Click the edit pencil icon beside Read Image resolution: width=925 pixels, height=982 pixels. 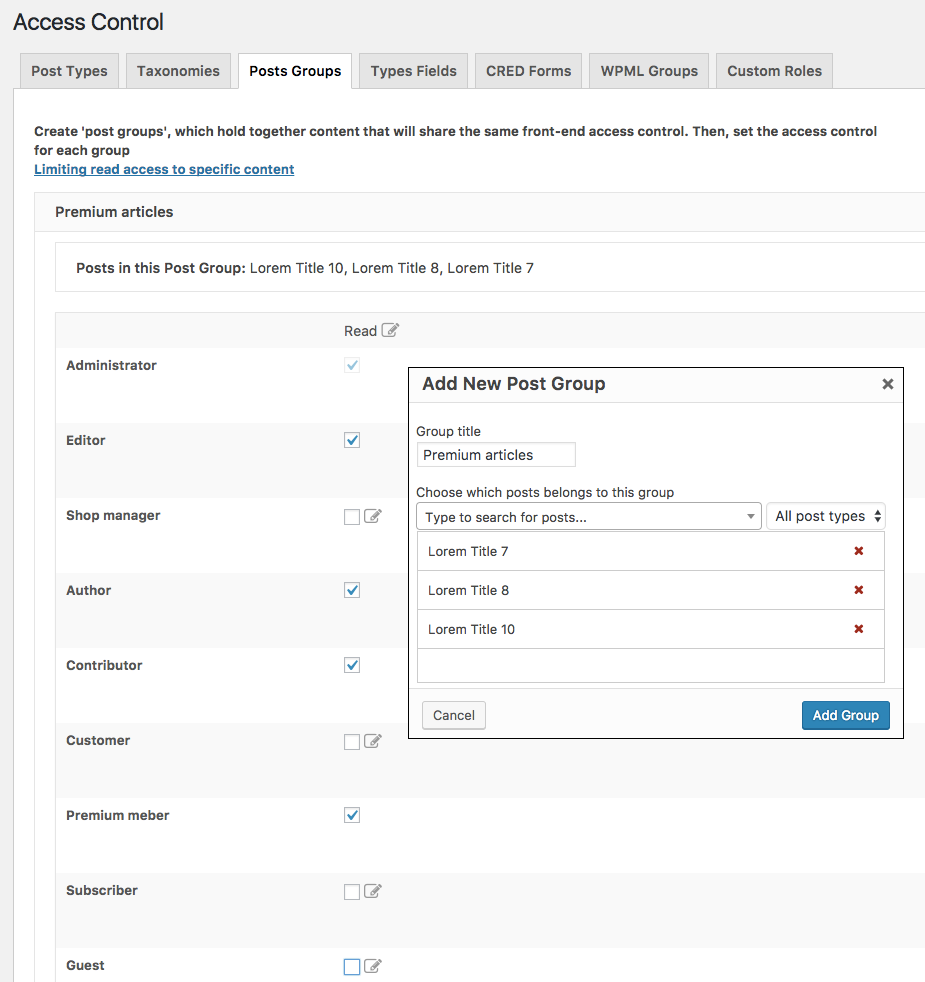[x=390, y=331]
